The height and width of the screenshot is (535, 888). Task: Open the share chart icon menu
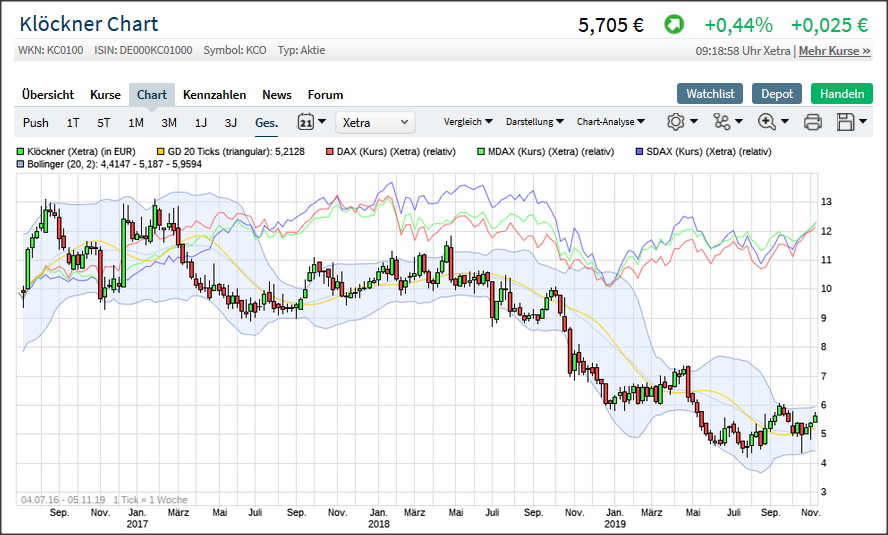(x=722, y=122)
